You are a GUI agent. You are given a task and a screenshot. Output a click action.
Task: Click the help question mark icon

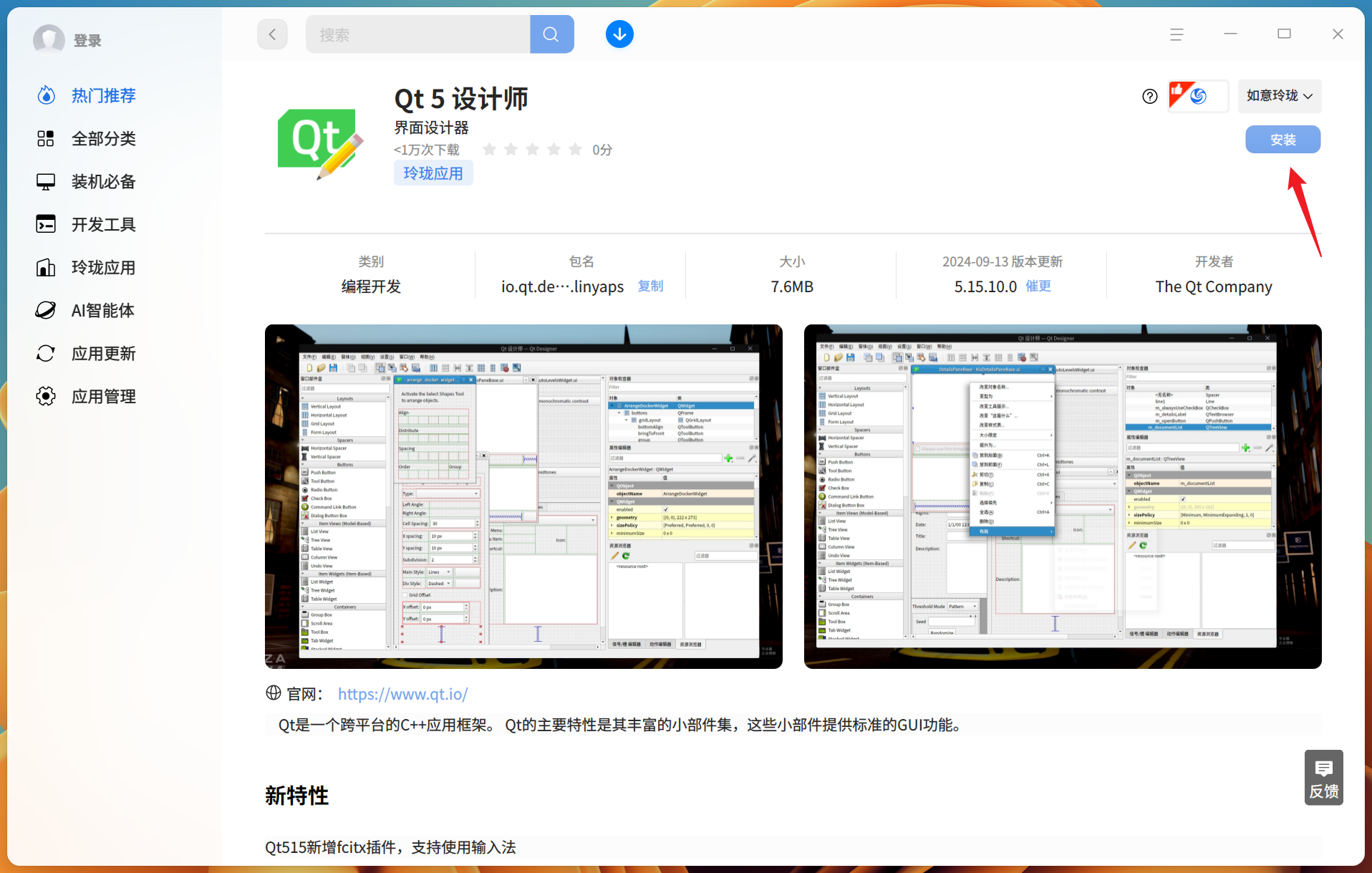pos(1150,96)
